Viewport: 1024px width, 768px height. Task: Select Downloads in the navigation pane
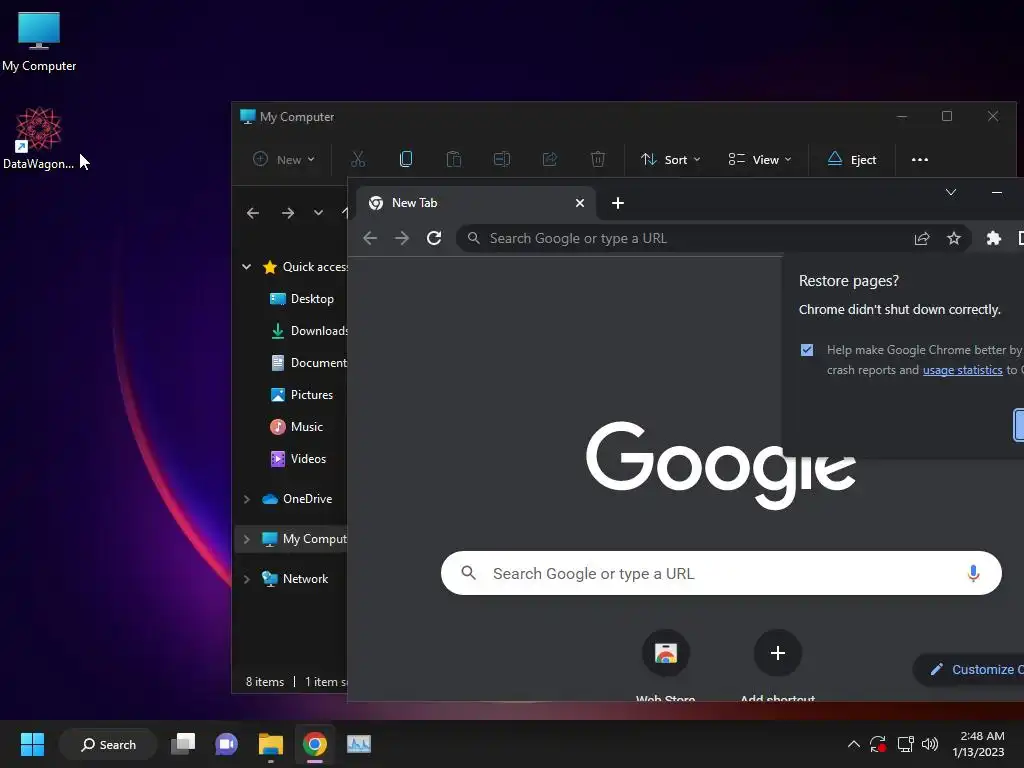(x=308, y=330)
